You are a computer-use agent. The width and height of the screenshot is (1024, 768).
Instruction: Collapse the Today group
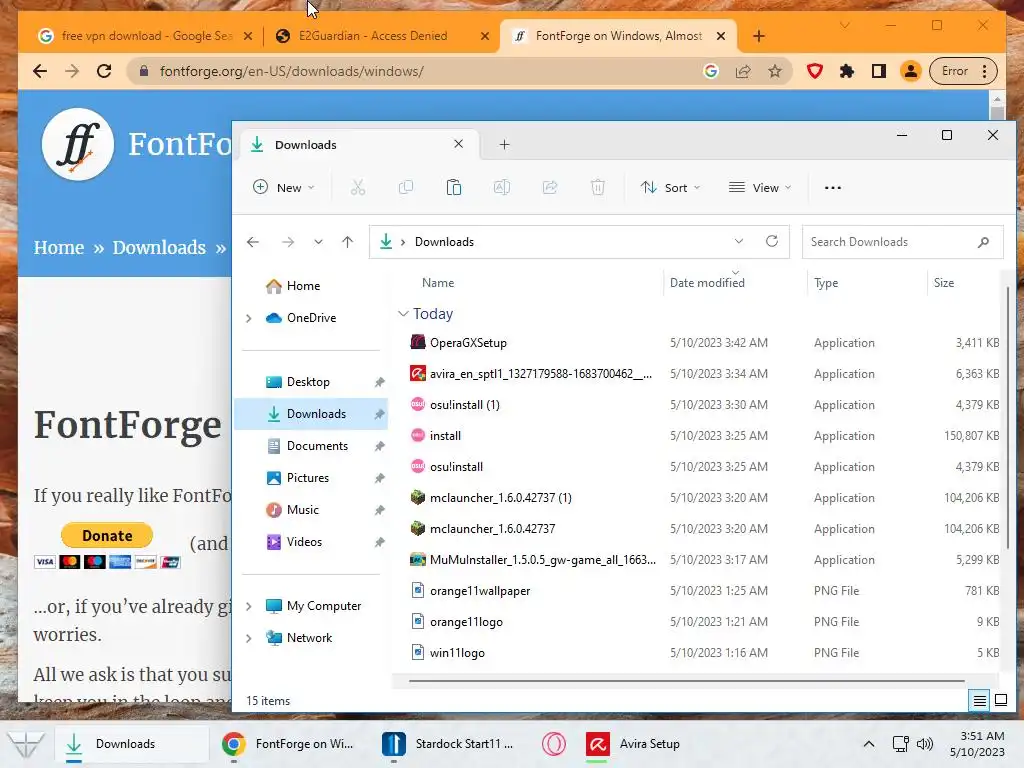pos(404,314)
